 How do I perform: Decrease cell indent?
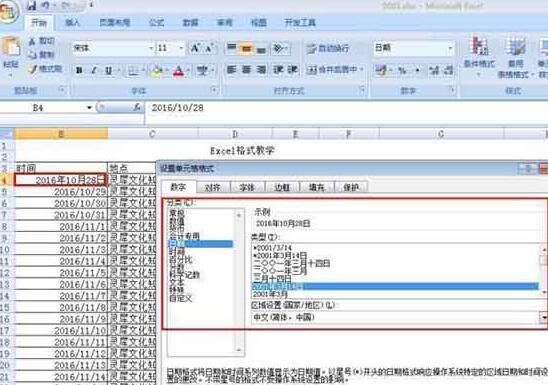[x=278, y=70]
